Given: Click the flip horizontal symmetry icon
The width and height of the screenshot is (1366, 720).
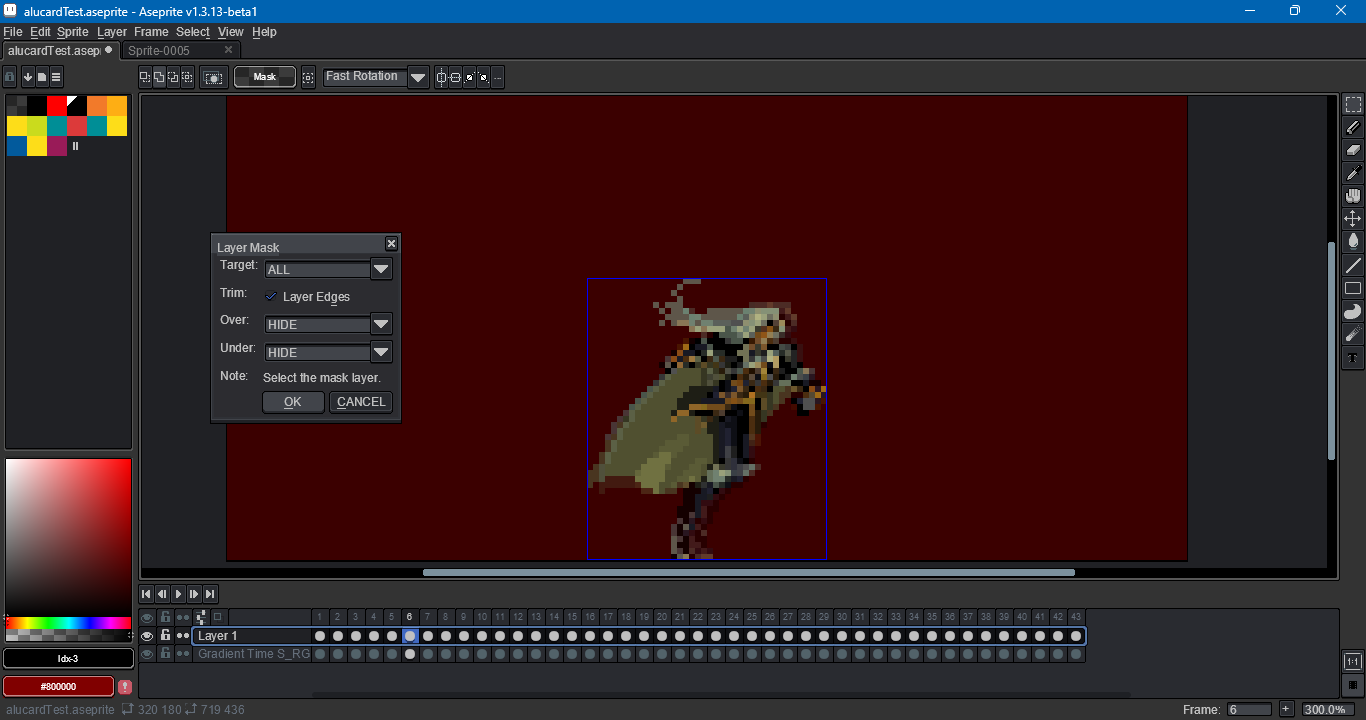Looking at the screenshot, I should (441, 78).
